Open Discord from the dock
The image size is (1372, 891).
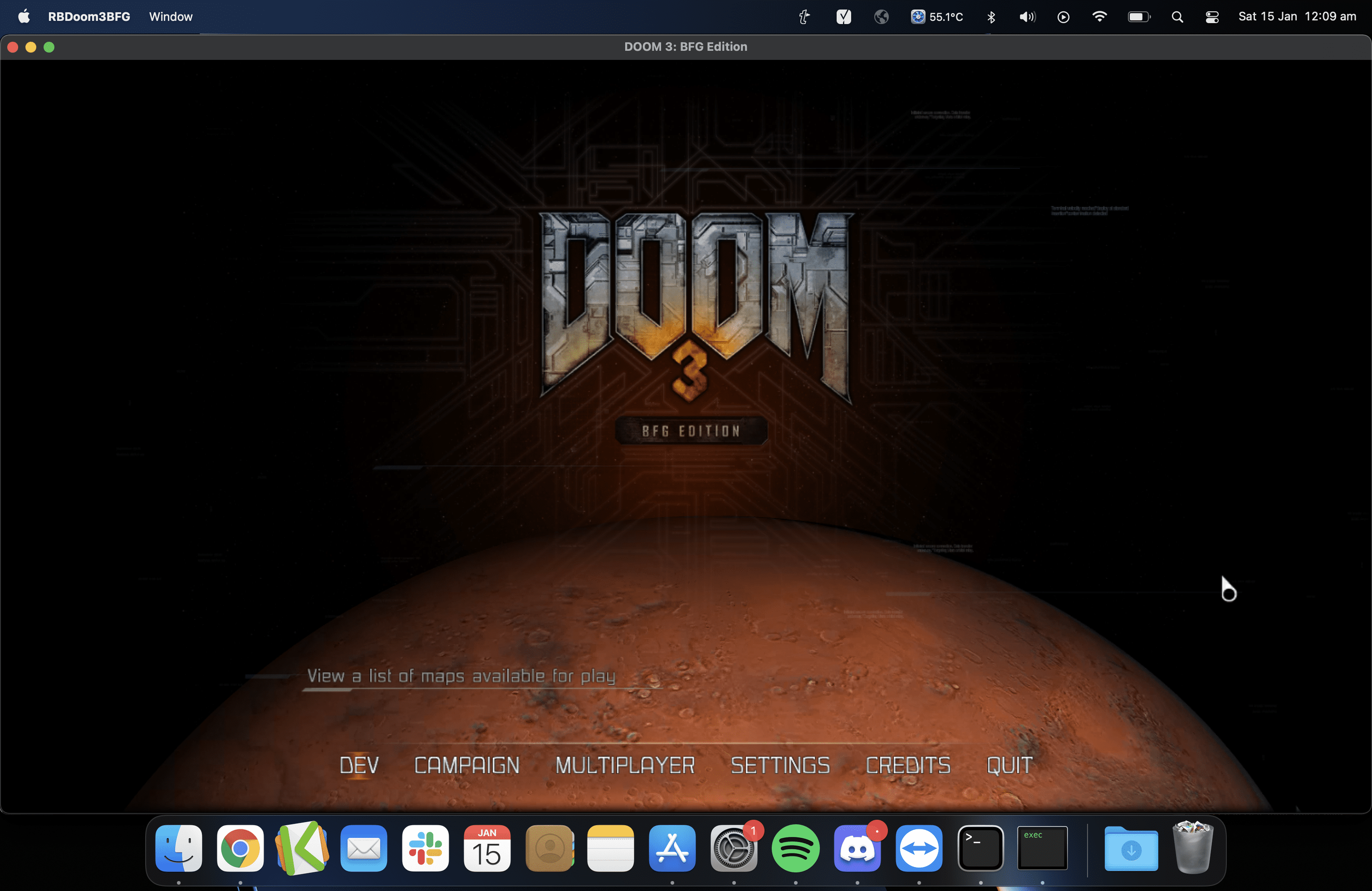point(857,848)
